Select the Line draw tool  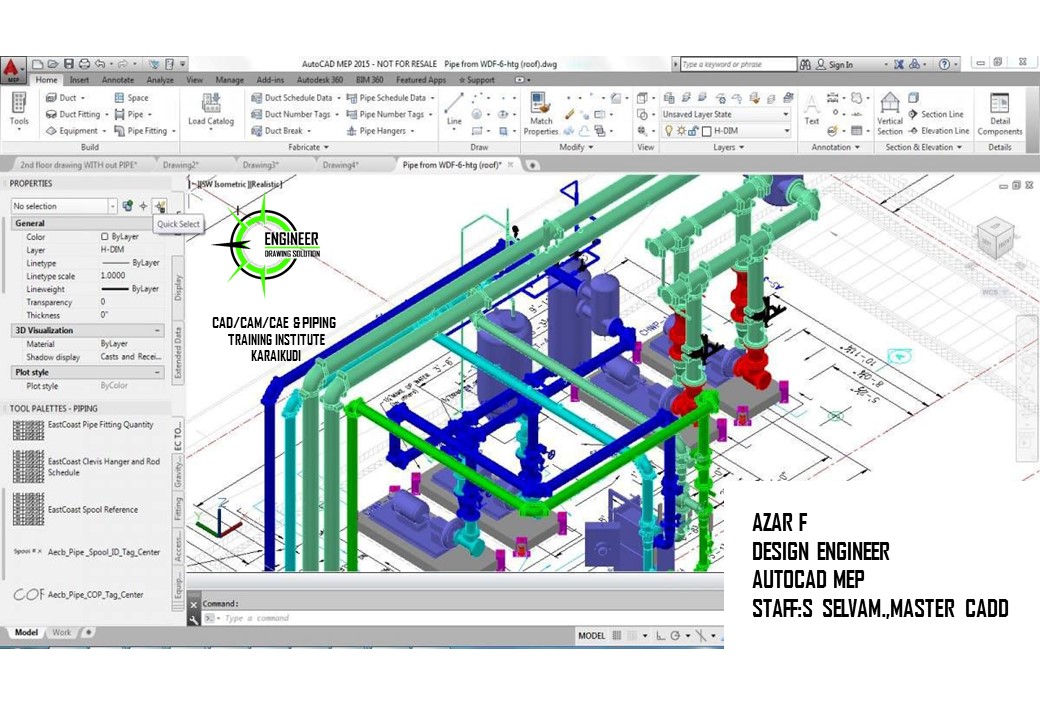coord(454,109)
